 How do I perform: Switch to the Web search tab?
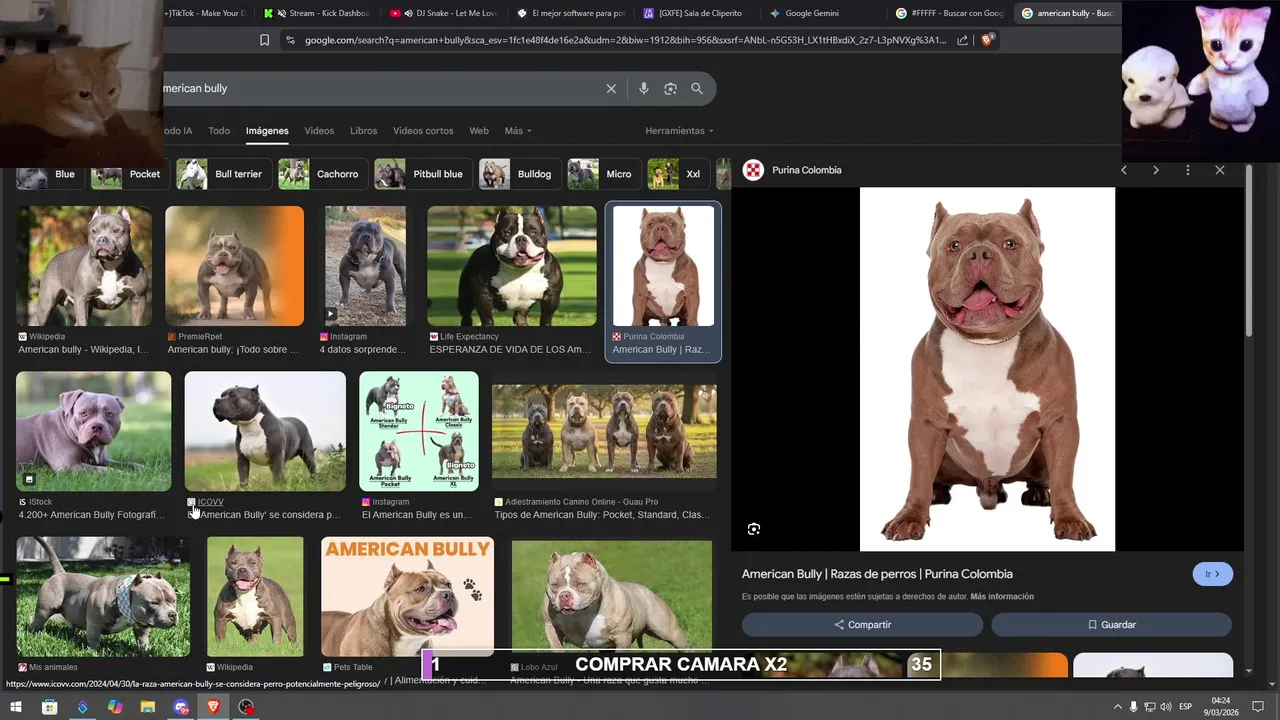[x=479, y=131]
